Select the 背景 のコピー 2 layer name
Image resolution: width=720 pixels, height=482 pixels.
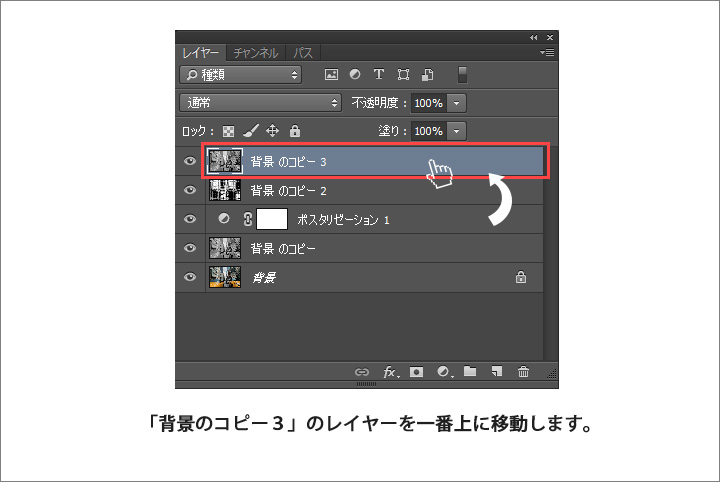tap(288, 191)
